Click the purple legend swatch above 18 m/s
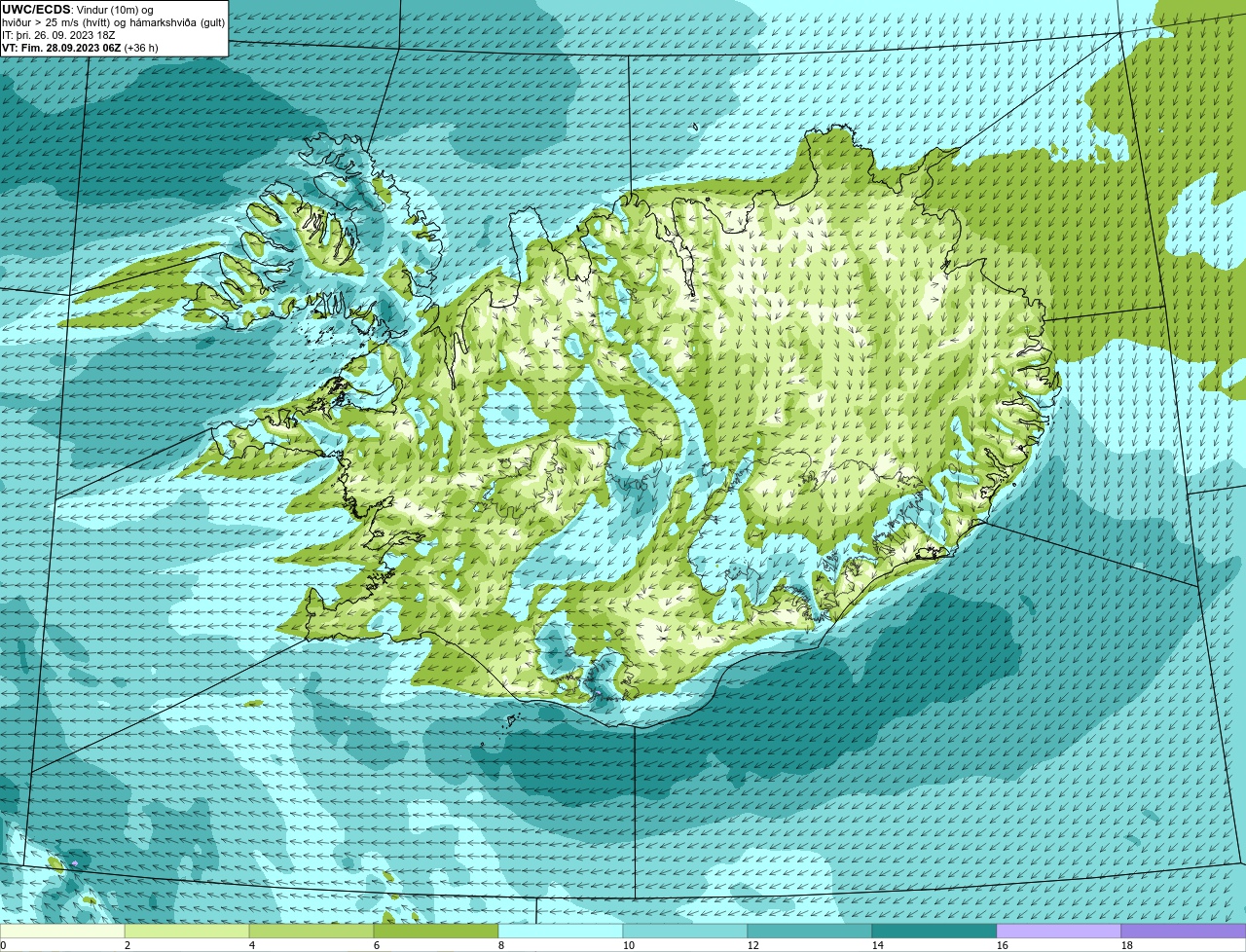Image resolution: width=1246 pixels, height=952 pixels. 1184,931
